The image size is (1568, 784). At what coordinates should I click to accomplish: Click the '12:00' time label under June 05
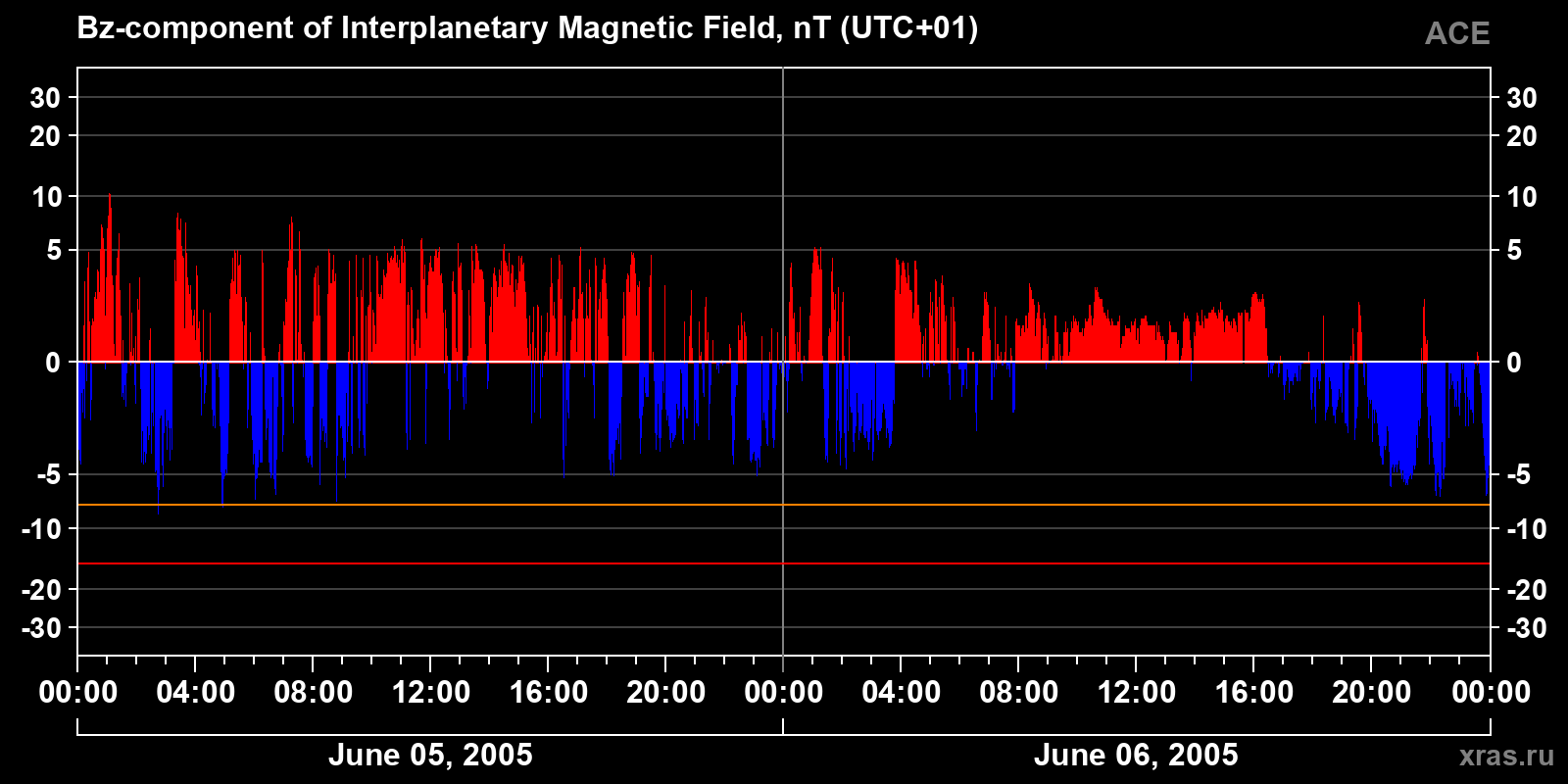coord(431,693)
